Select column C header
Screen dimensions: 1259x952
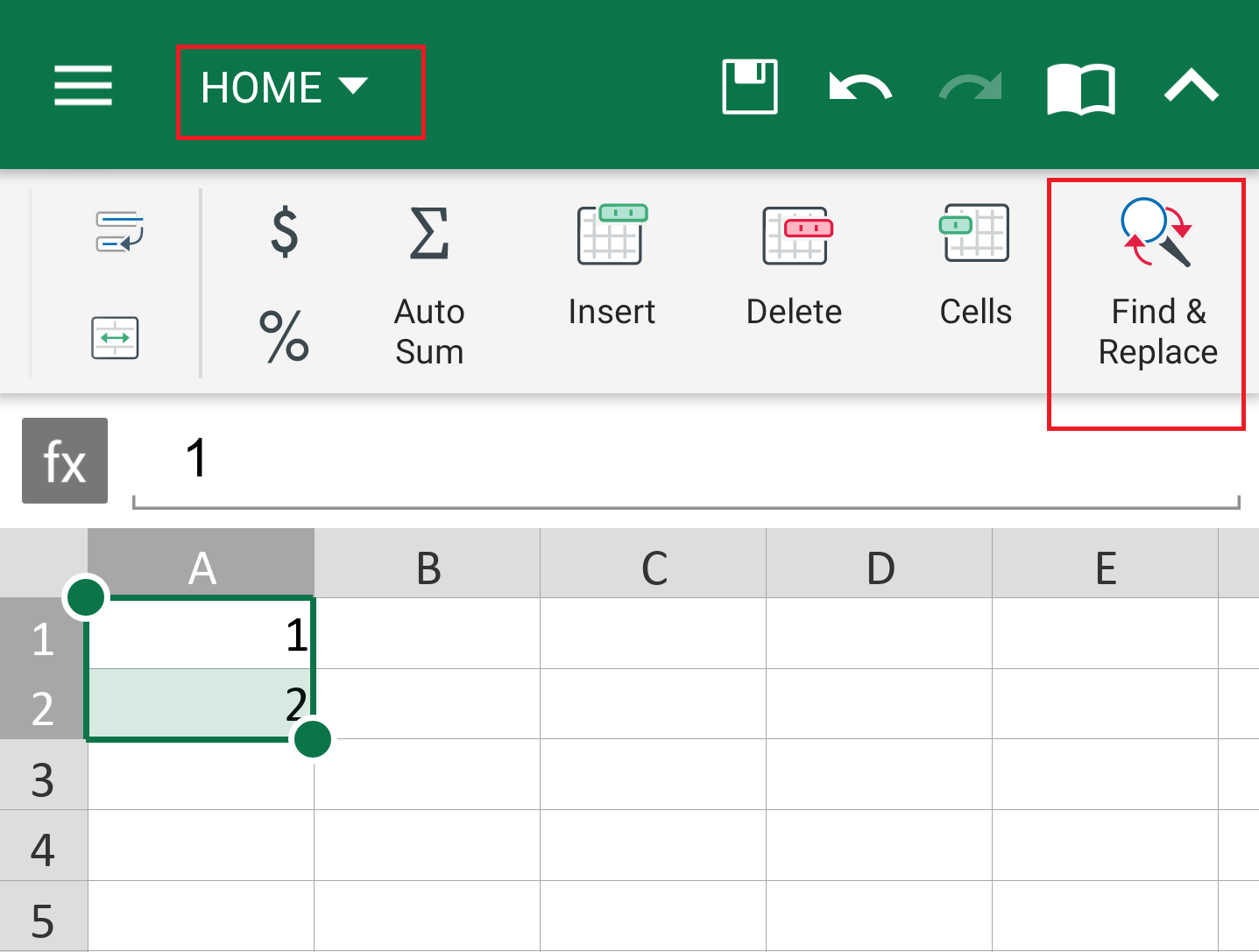[654, 563]
